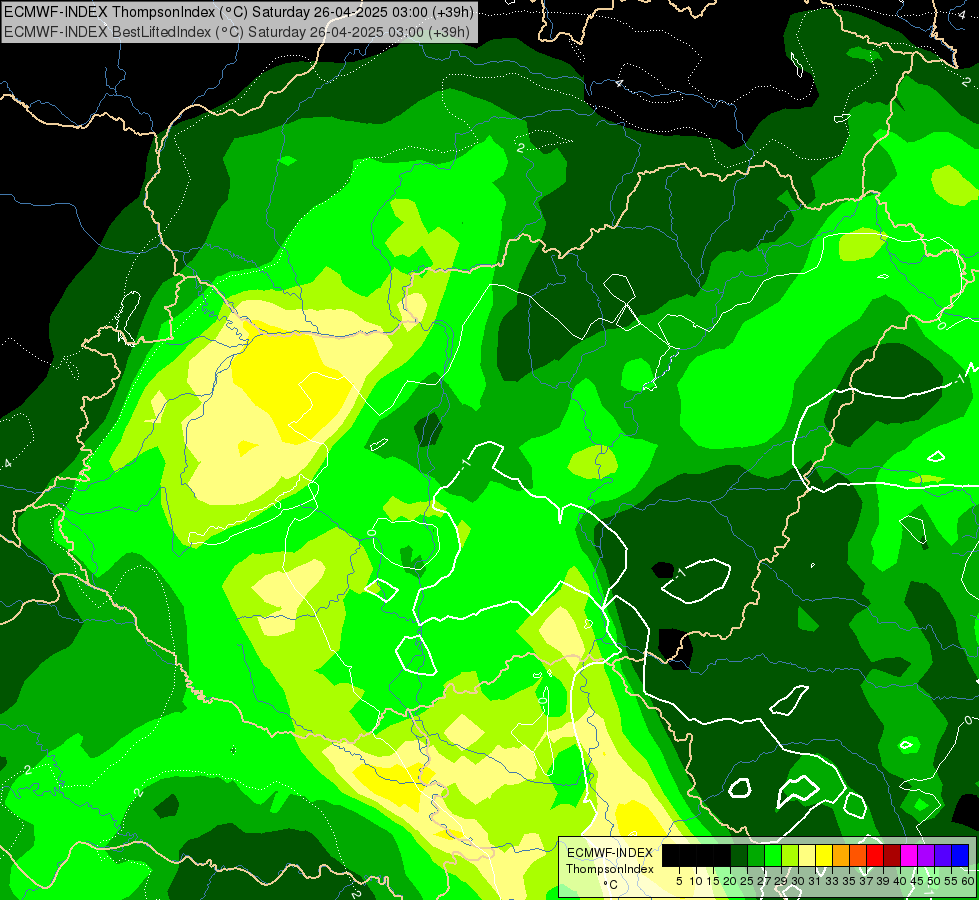The height and width of the screenshot is (900, 979).
Task: Click the legend tick value 35
Action: click(849, 881)
